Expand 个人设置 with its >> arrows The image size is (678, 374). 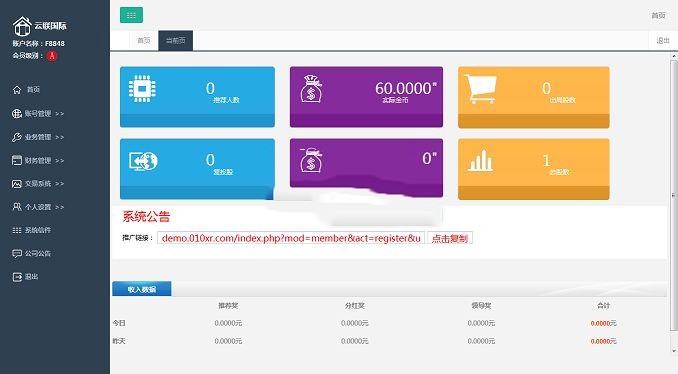[60, 207]
